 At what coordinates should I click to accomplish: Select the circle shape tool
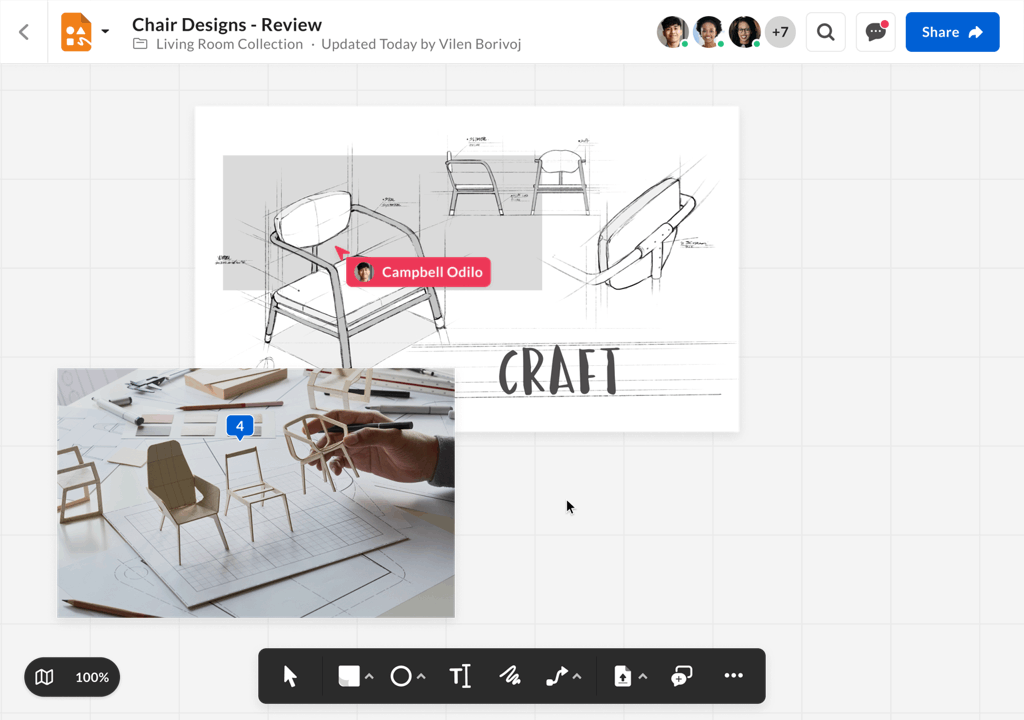click(400, 676)
